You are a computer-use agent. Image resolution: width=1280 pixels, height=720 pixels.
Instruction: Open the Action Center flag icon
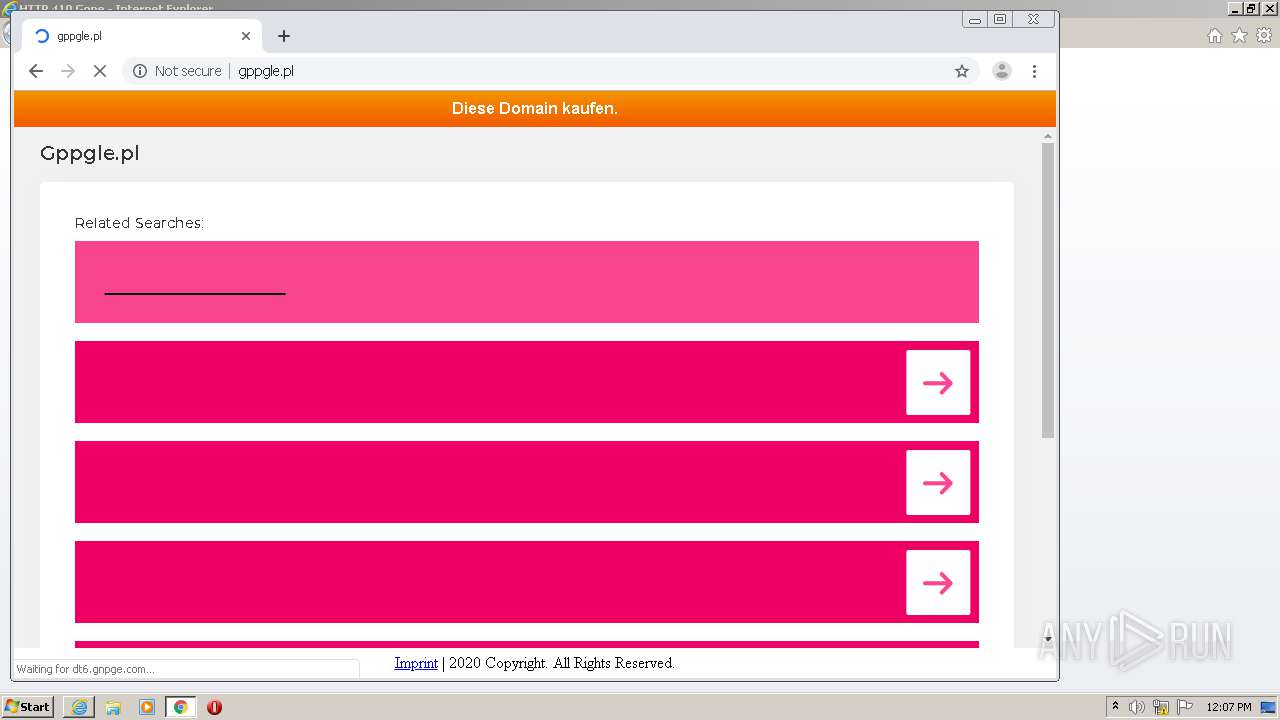[x=1185, y=707]
